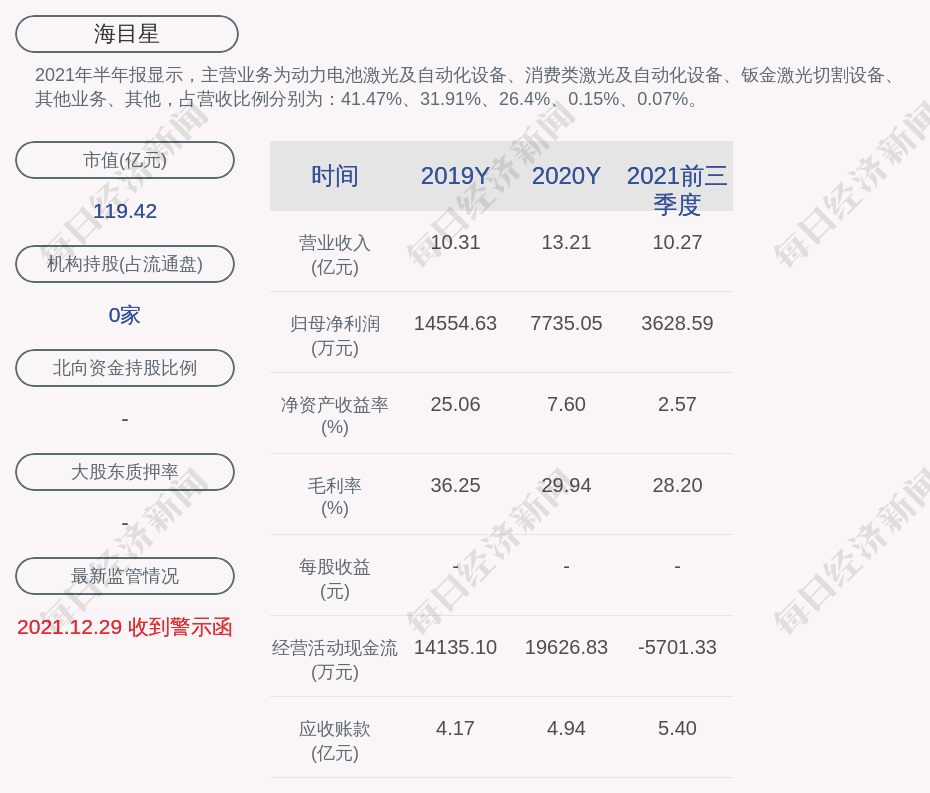
Task: Select the 2019Y column header
Action: pyautogui.click(x=455, y=176)
